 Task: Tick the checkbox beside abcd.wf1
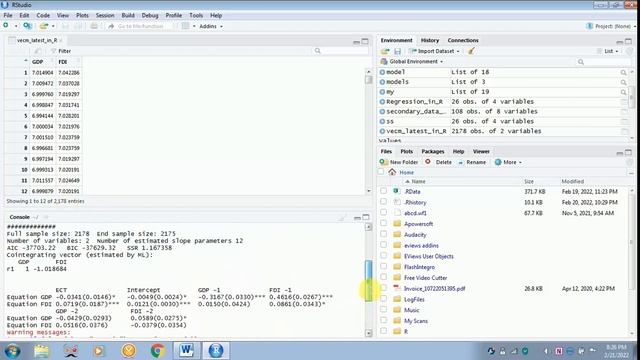click(x=383, y=212)
